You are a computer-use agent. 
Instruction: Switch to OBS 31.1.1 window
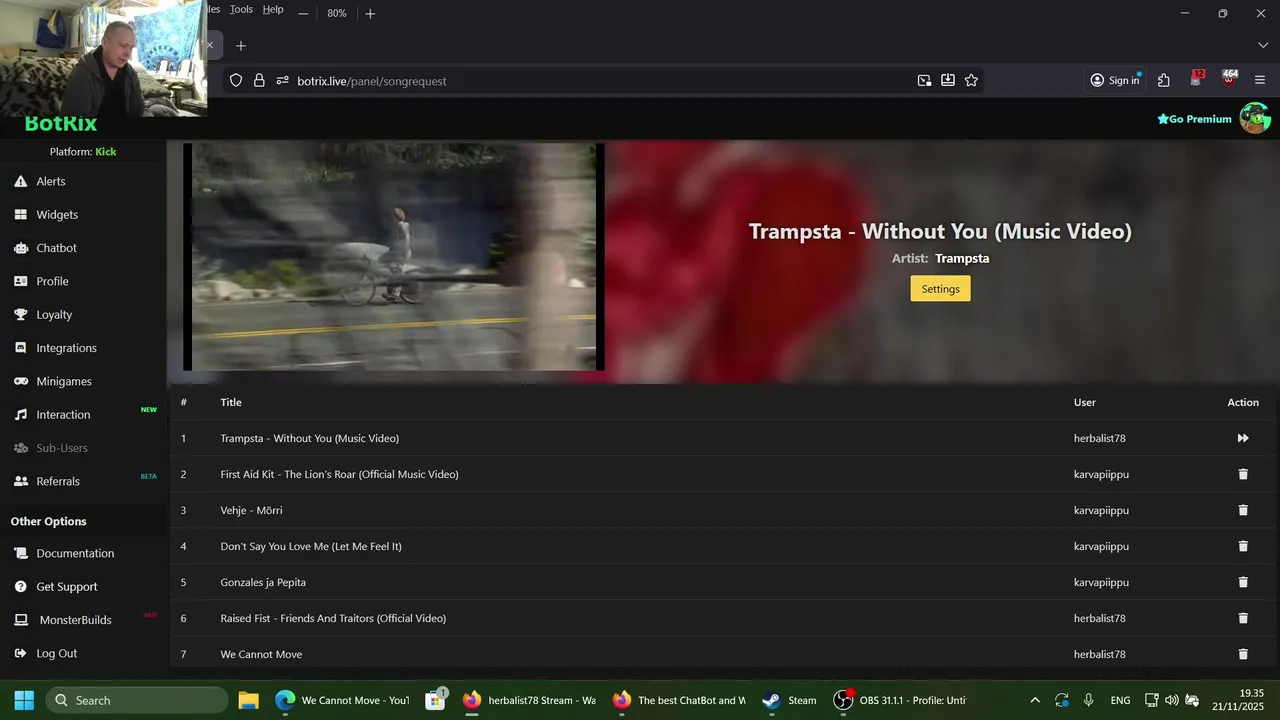coord(900,700)
